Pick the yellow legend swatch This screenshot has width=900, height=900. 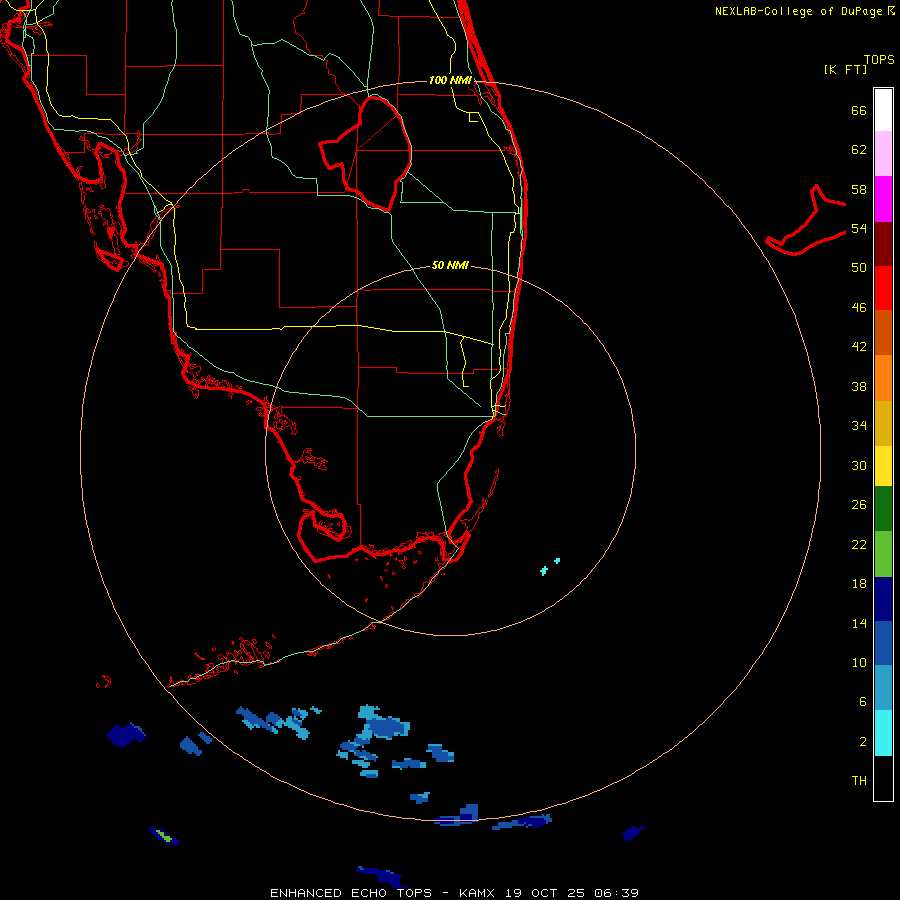point(883,466)
